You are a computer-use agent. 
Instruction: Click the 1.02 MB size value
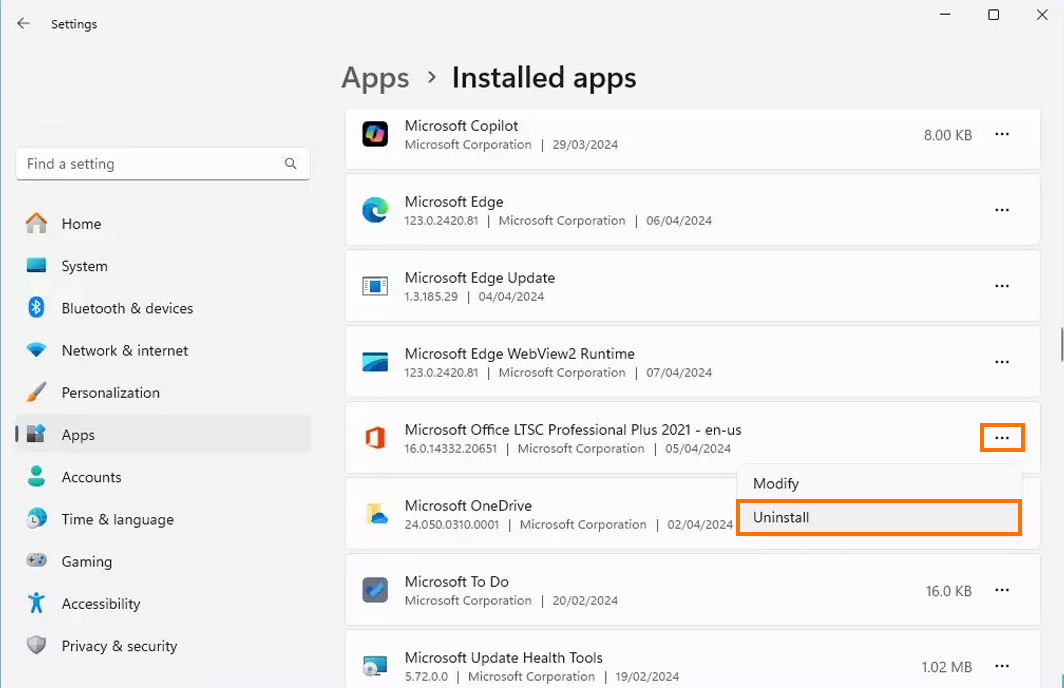[x=947, y=667]
